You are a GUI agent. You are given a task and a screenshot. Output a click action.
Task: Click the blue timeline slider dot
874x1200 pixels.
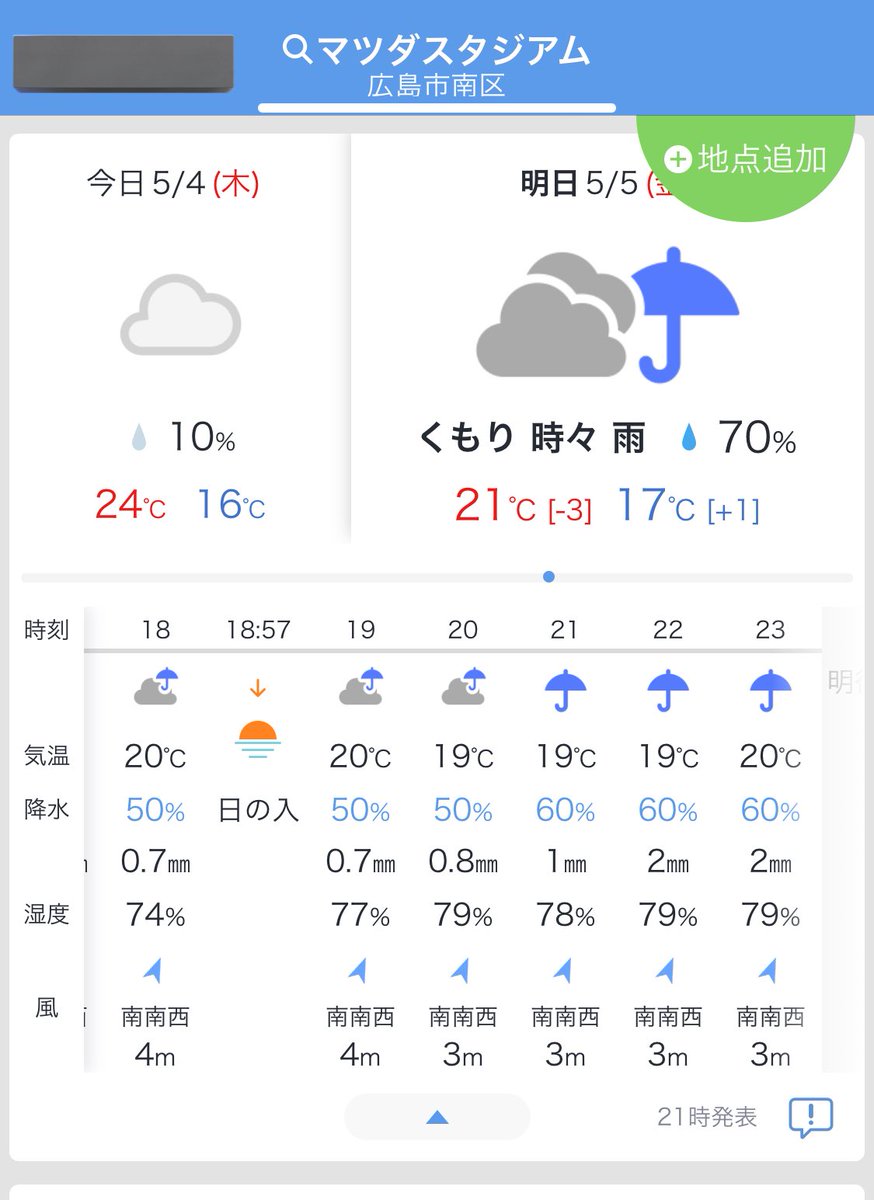tap(548, 577)
